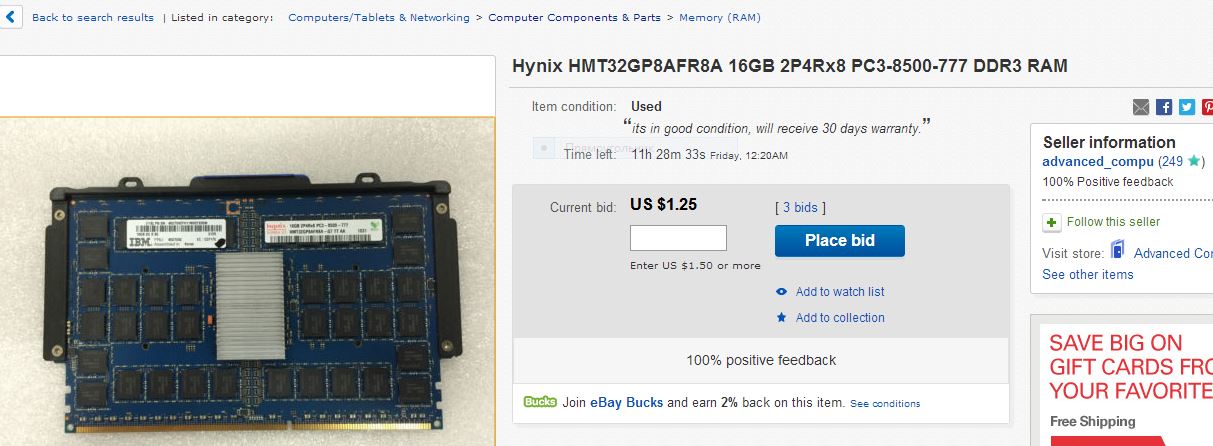Open eBay Bucks See conditions link
This screenshot has width=1213, height=446.
click(x=885, y=404)
